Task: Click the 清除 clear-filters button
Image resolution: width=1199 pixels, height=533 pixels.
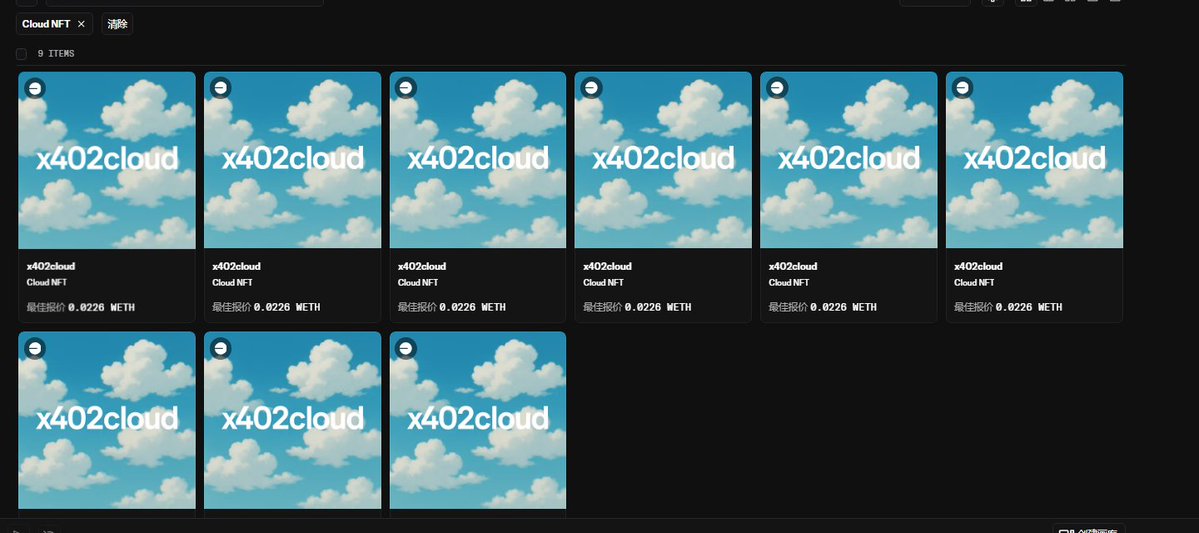Action: [117, 24]
